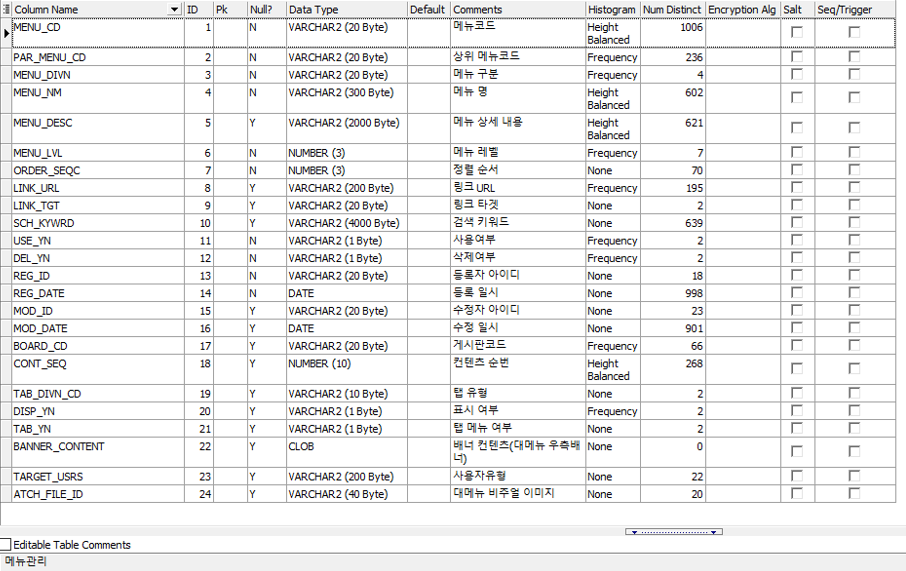The height and width of the screenshot is (571, 906).
Task: Check the Seq/Trigger box for ATCH_FILE_ID
Action: point(854,493)
